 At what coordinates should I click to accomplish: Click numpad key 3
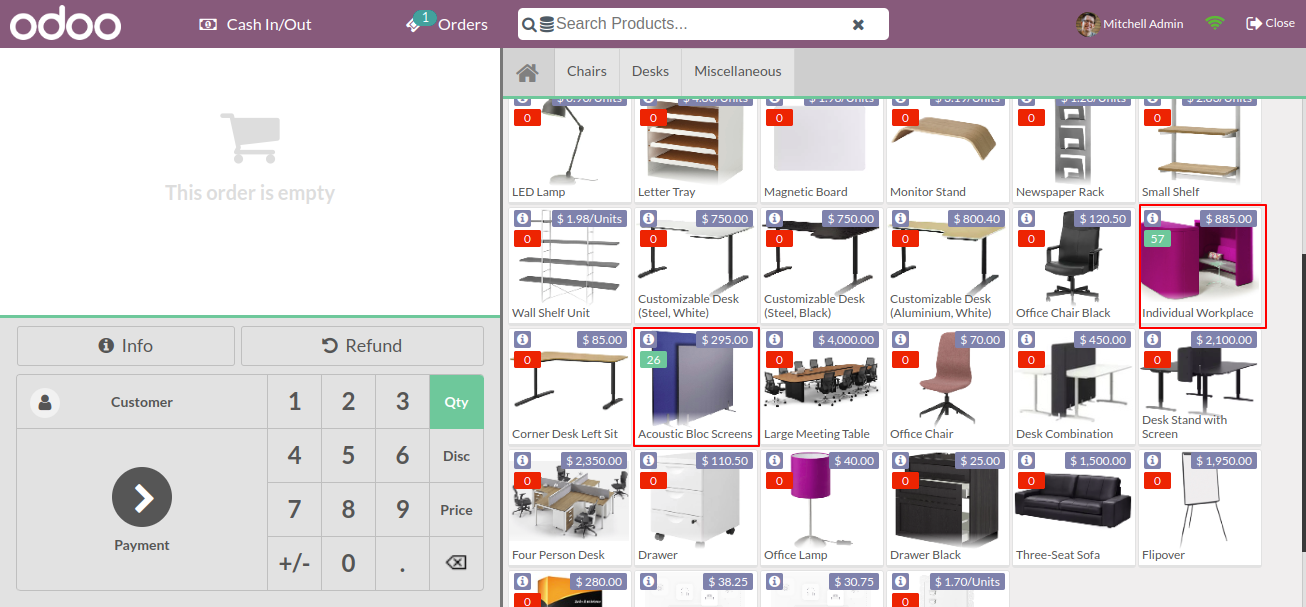pos(402,402)
